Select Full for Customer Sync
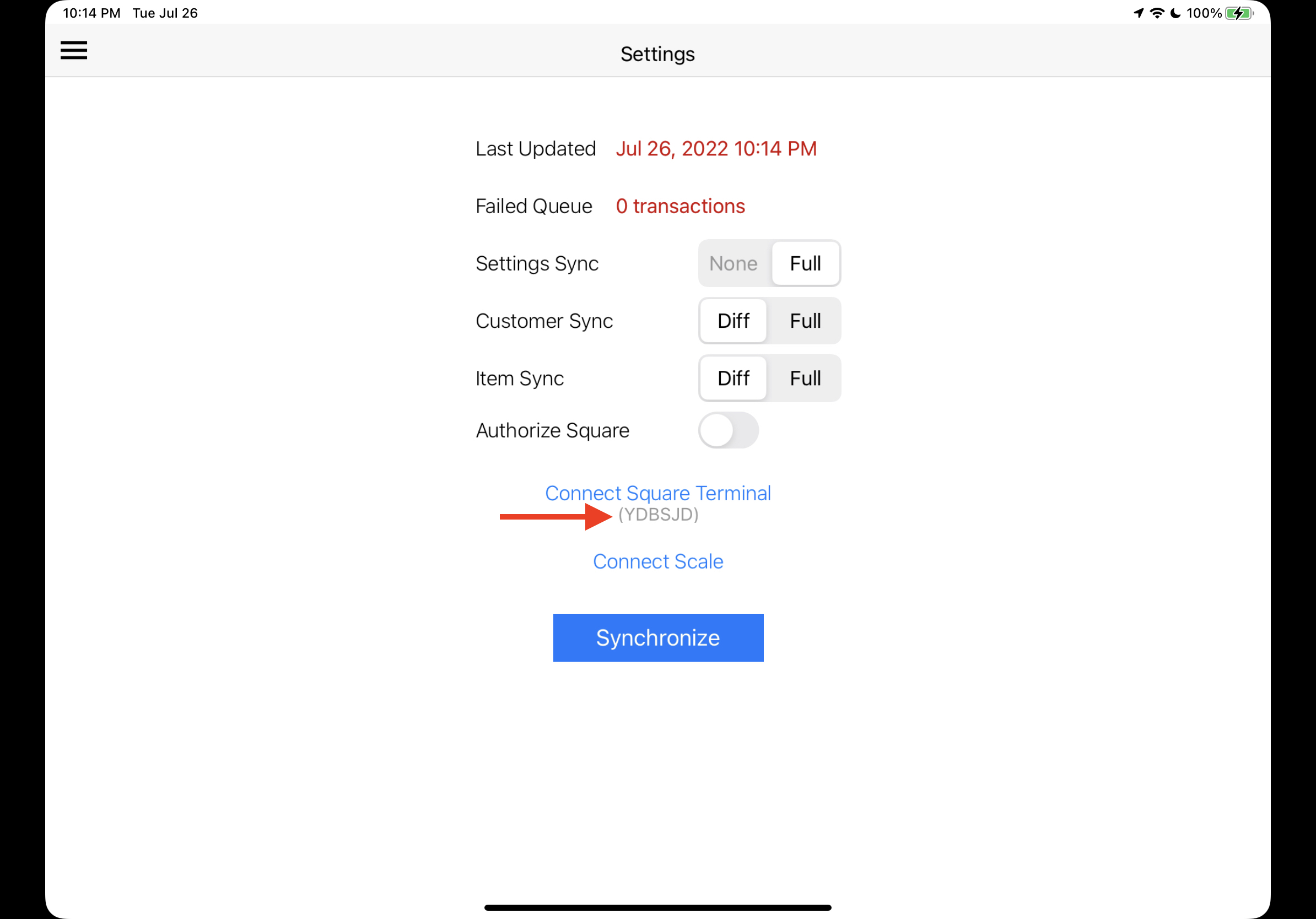The height and width of the screenshot is (919, 1316). click(805, 321)
